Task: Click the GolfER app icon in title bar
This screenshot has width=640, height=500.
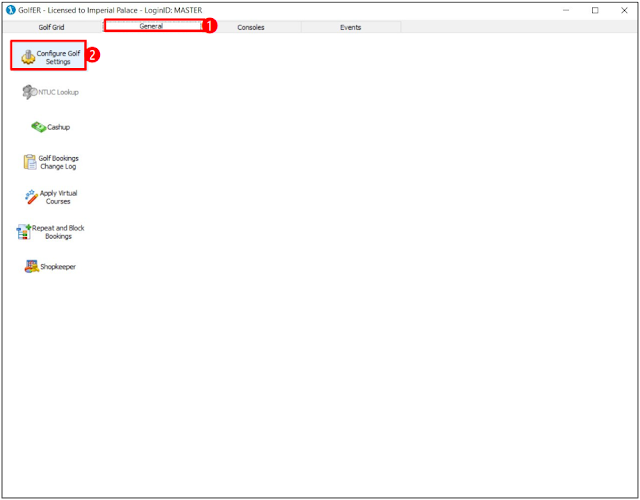Action: click(11, 10)
